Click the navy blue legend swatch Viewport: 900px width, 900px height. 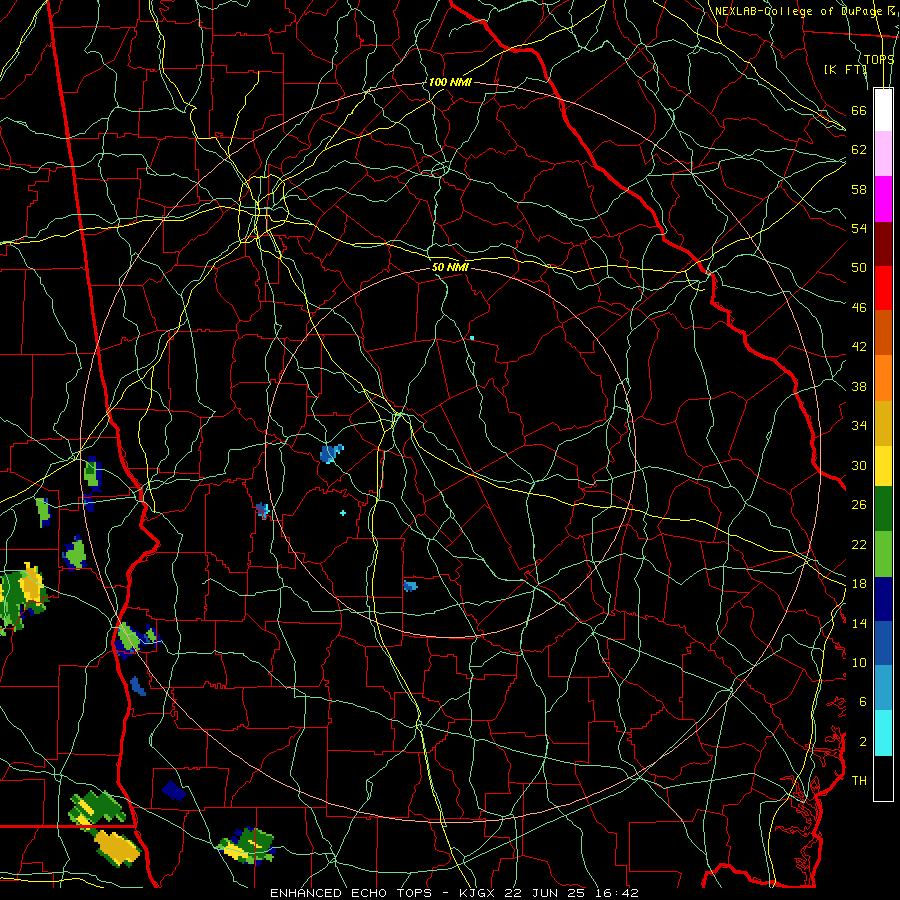pos(883,599)
